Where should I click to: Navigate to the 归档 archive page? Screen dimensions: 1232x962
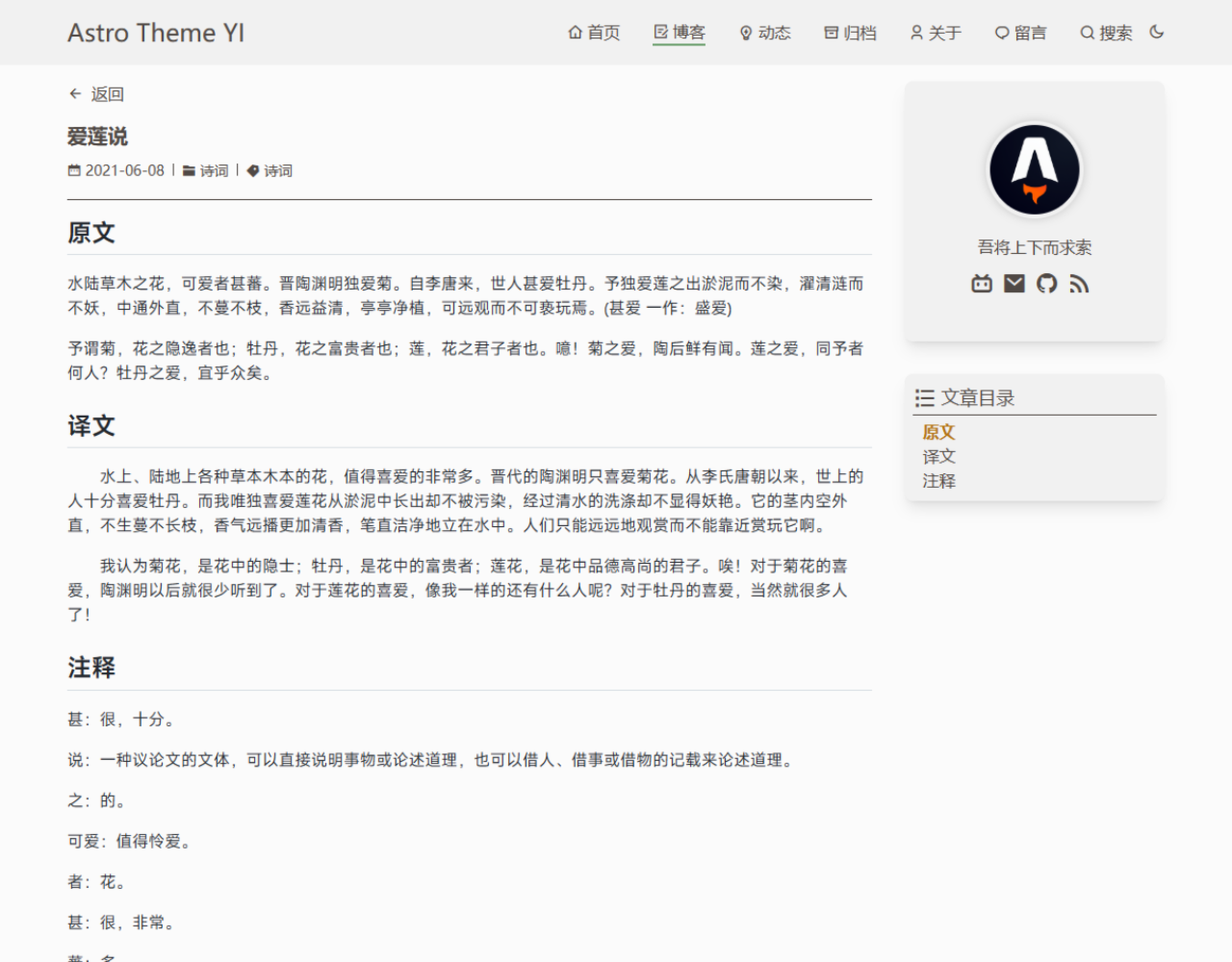(x=850, y=33)
